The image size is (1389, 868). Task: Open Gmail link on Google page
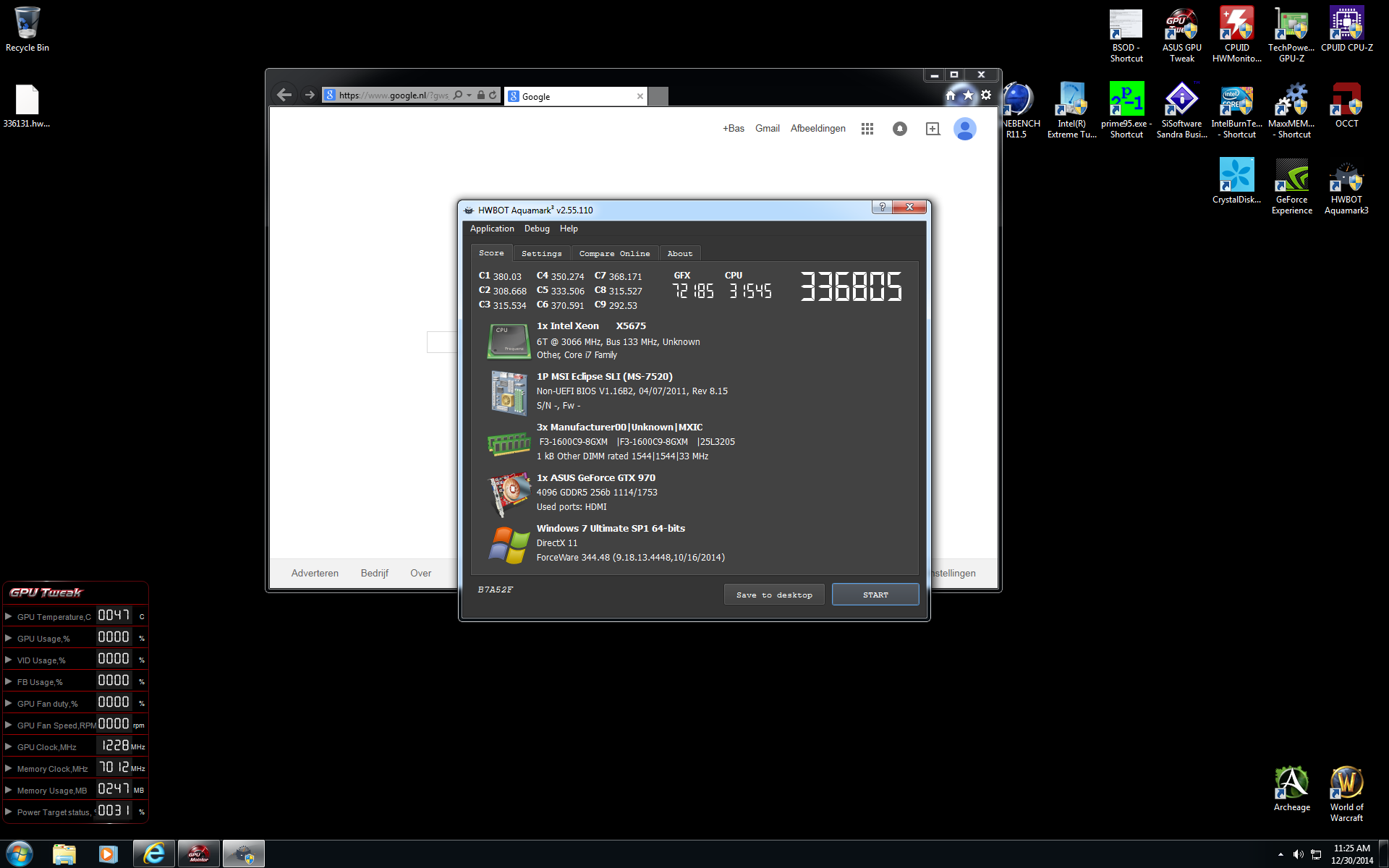point(767,129)
